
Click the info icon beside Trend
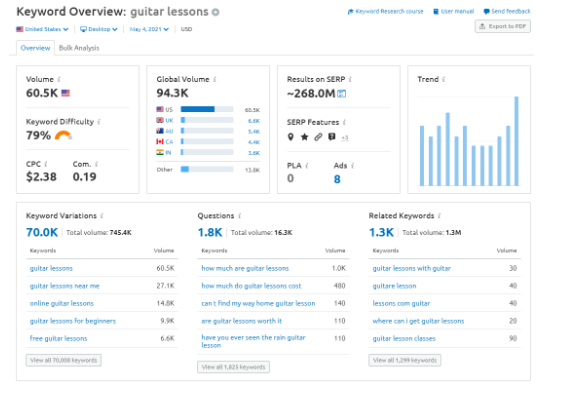point(444,79)
